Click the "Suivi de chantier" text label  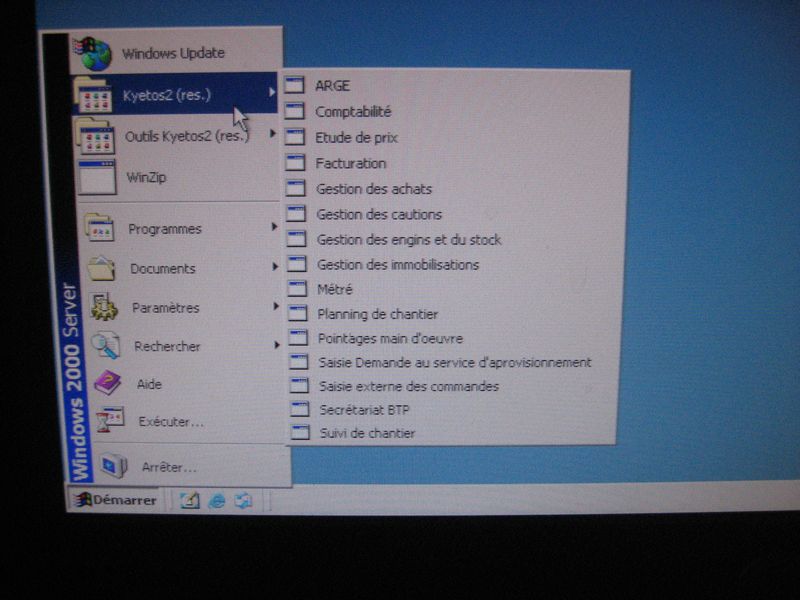367,433
